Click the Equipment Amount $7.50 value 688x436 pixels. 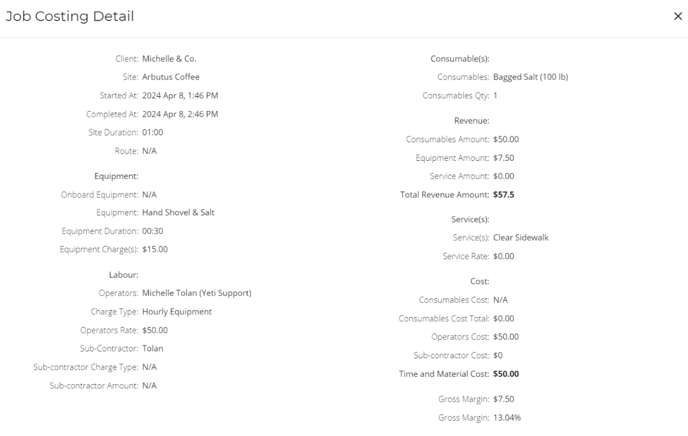(x=504, y=158)
